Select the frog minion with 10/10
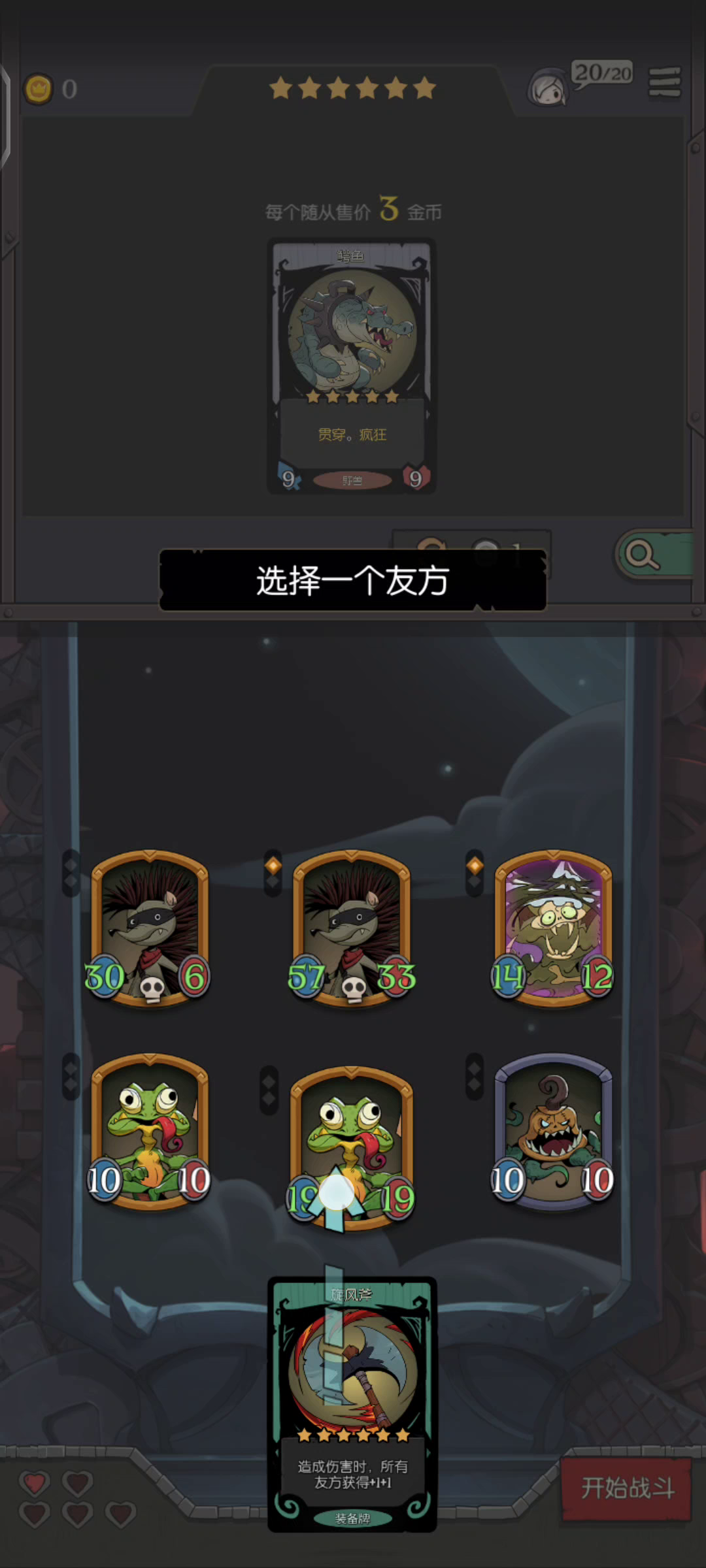 pos(150,1132)
